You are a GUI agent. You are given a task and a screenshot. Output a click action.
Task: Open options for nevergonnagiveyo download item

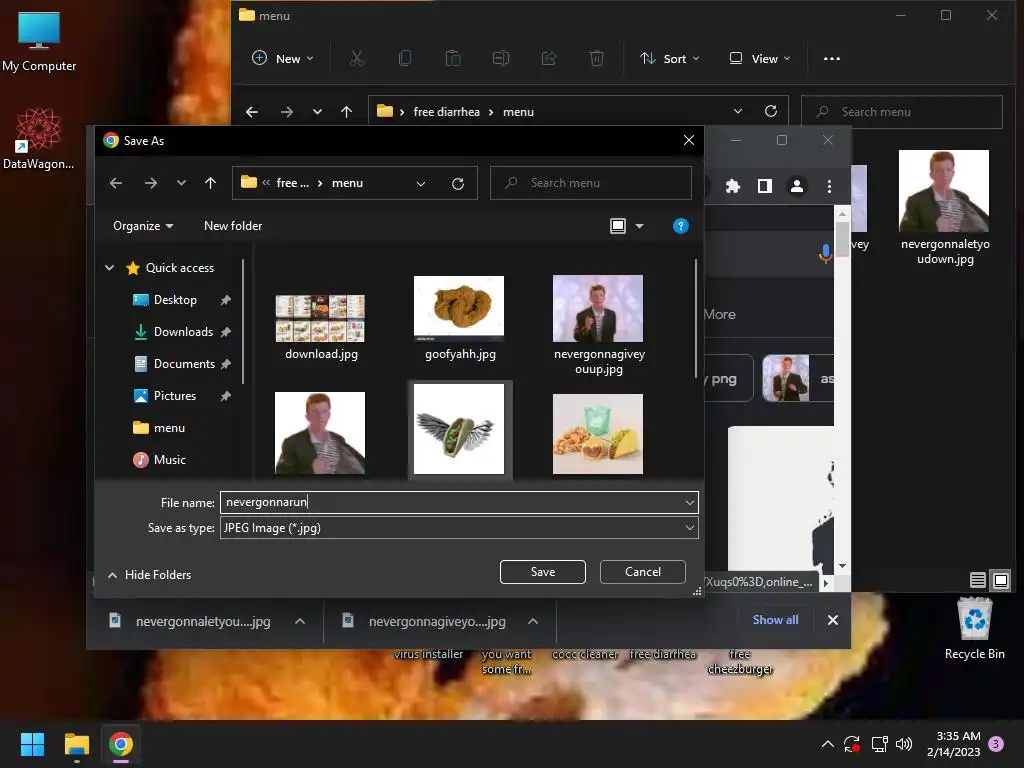coord(533,621)
